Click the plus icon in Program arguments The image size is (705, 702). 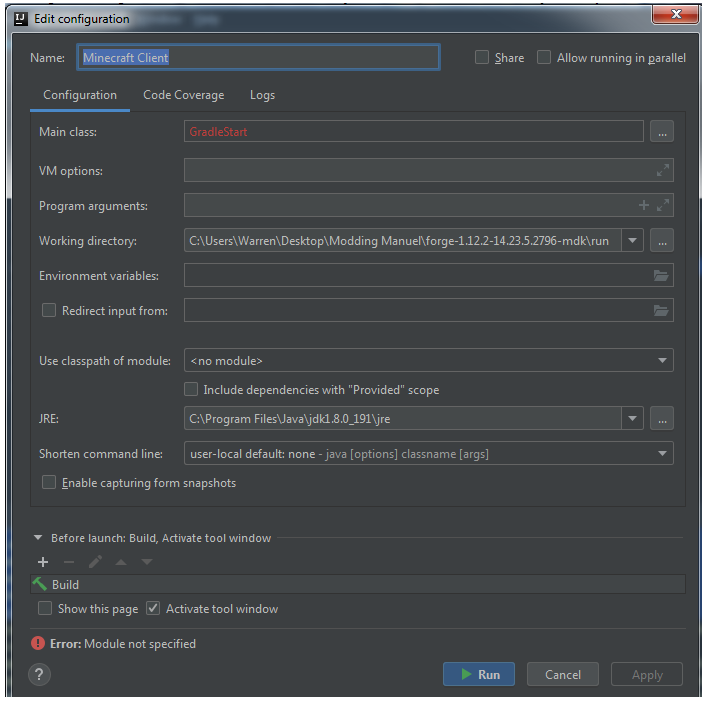tap(644, 206)
